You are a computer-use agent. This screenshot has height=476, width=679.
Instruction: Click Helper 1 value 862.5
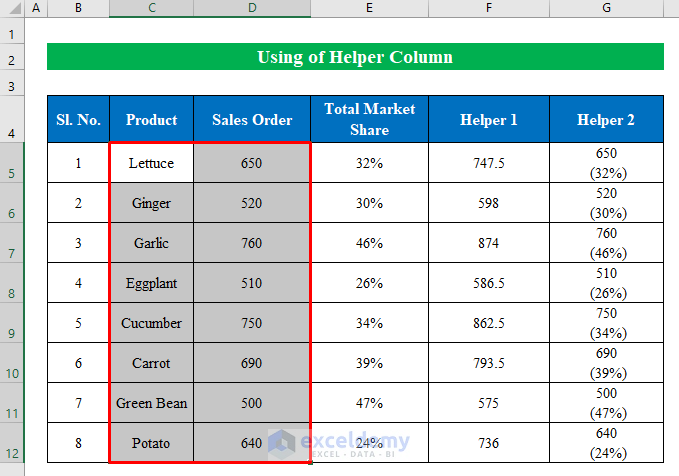coord(488,323)
